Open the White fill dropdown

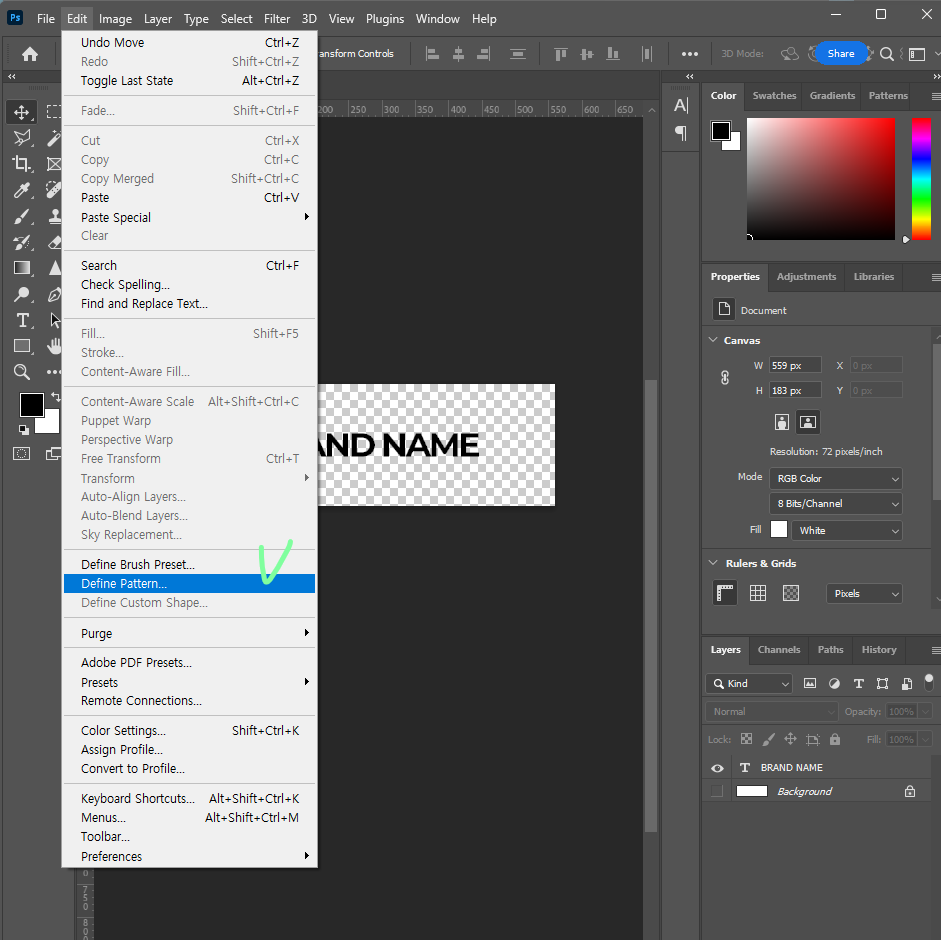click(x=847, y=531)
